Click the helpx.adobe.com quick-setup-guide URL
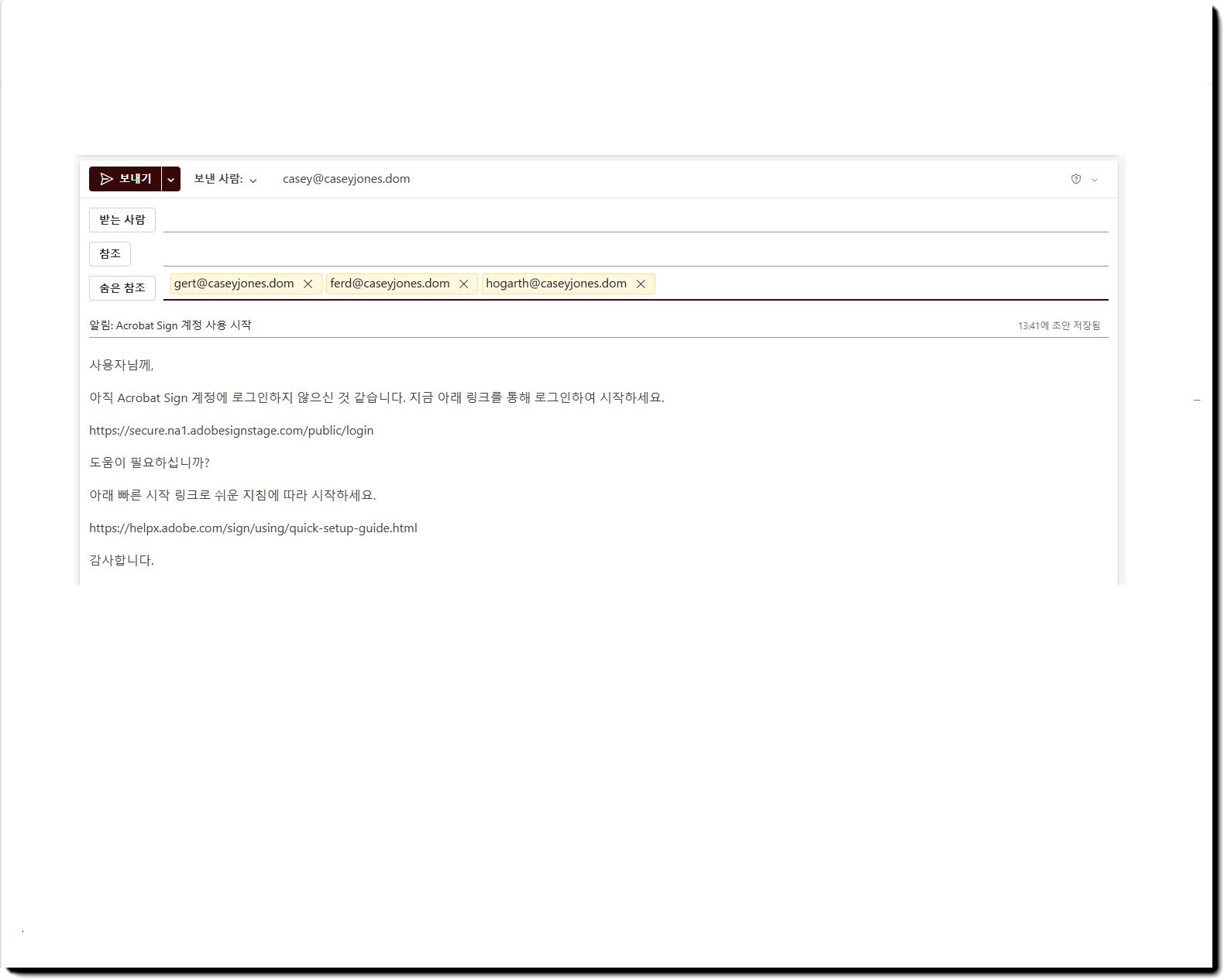This screenshot has height=980, width=1224. (x=253, y=528)
